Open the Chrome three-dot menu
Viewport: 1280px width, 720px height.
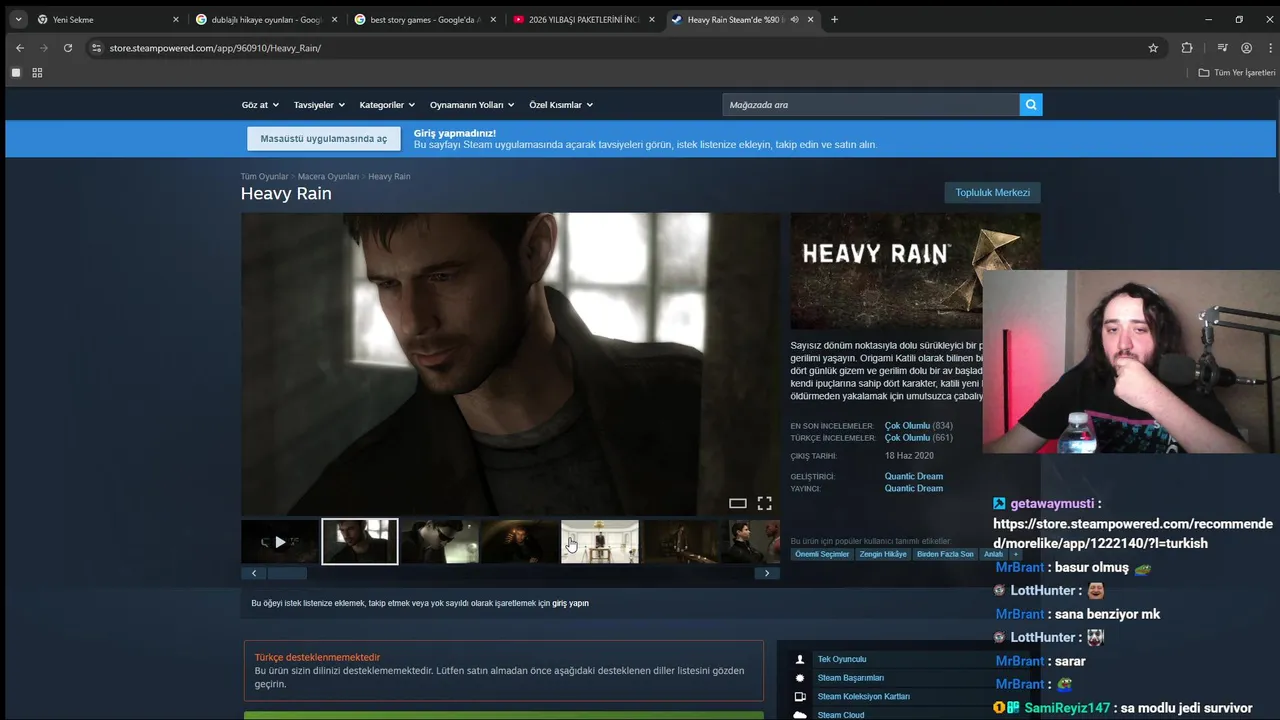point(1268,48)
